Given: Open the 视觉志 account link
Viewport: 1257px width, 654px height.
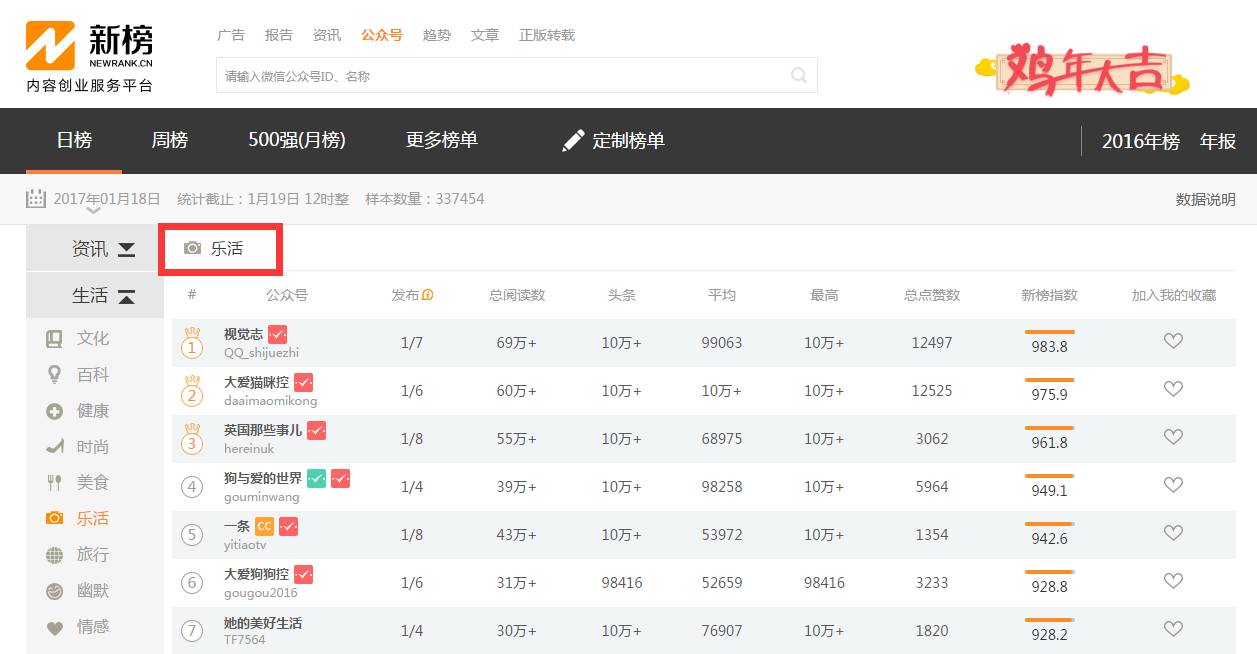Looking at the screenshot, I should click(x=244, y=335).
